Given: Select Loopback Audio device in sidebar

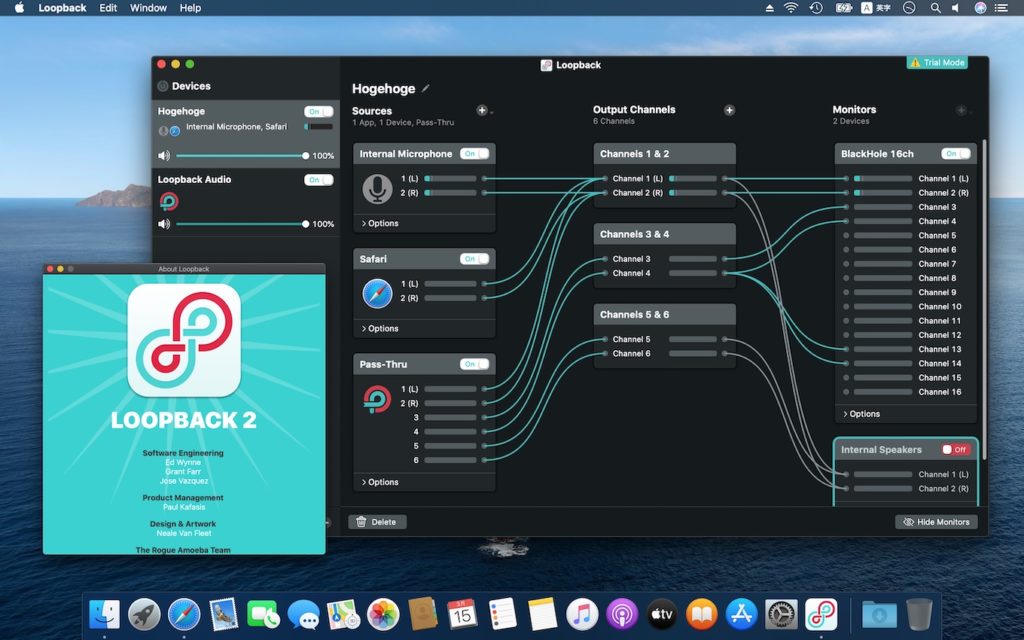Looking at the screenshot, I should coord(246,202).
